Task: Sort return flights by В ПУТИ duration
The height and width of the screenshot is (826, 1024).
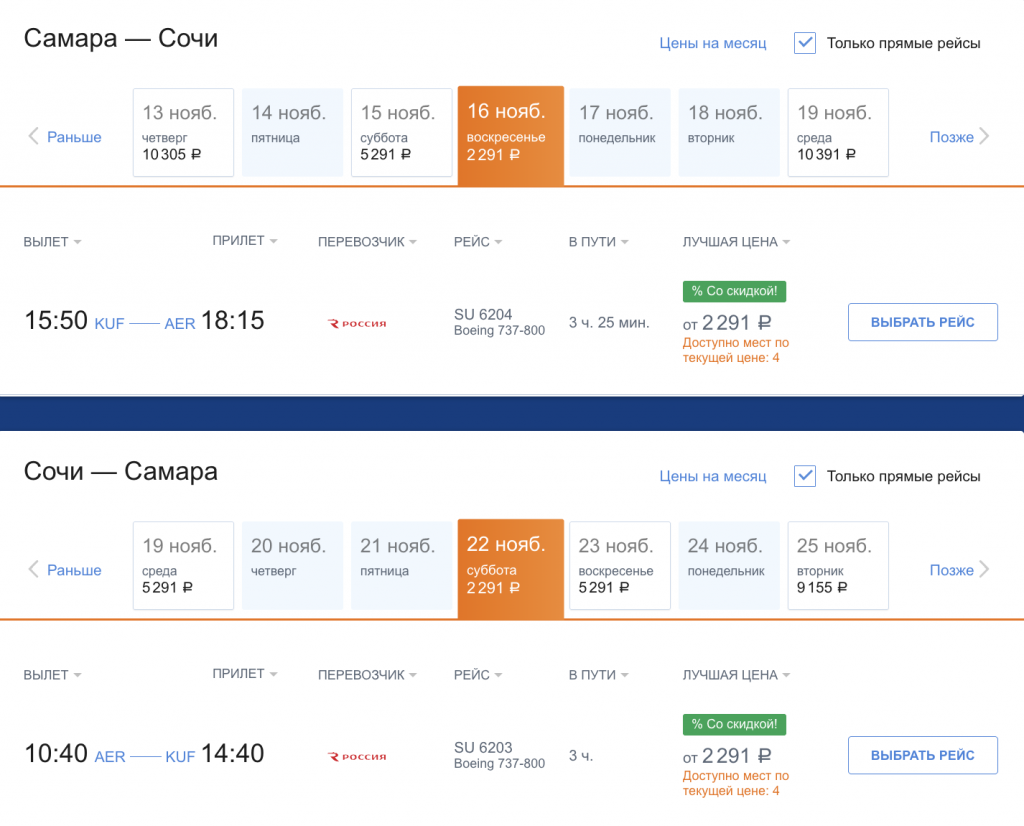Action: (x=598, y=675)
